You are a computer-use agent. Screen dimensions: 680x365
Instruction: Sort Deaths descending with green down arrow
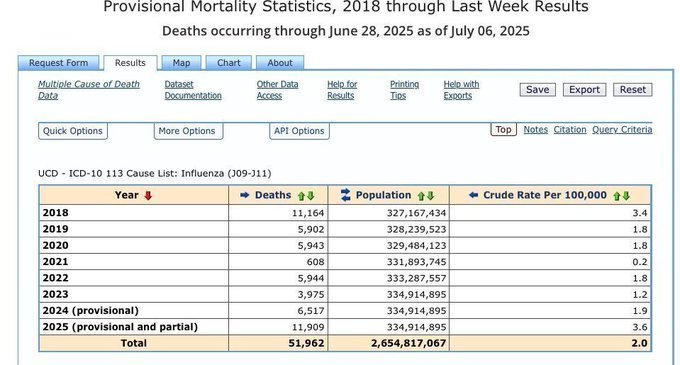[x=311, y=196]
